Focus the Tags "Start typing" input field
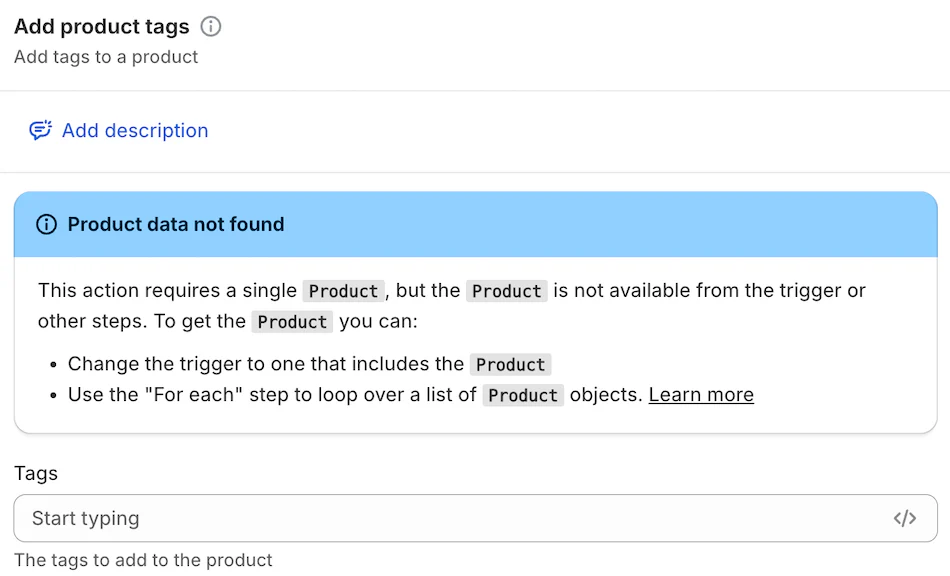This screenshot has height=576, width=950. [x=450, y=518]
